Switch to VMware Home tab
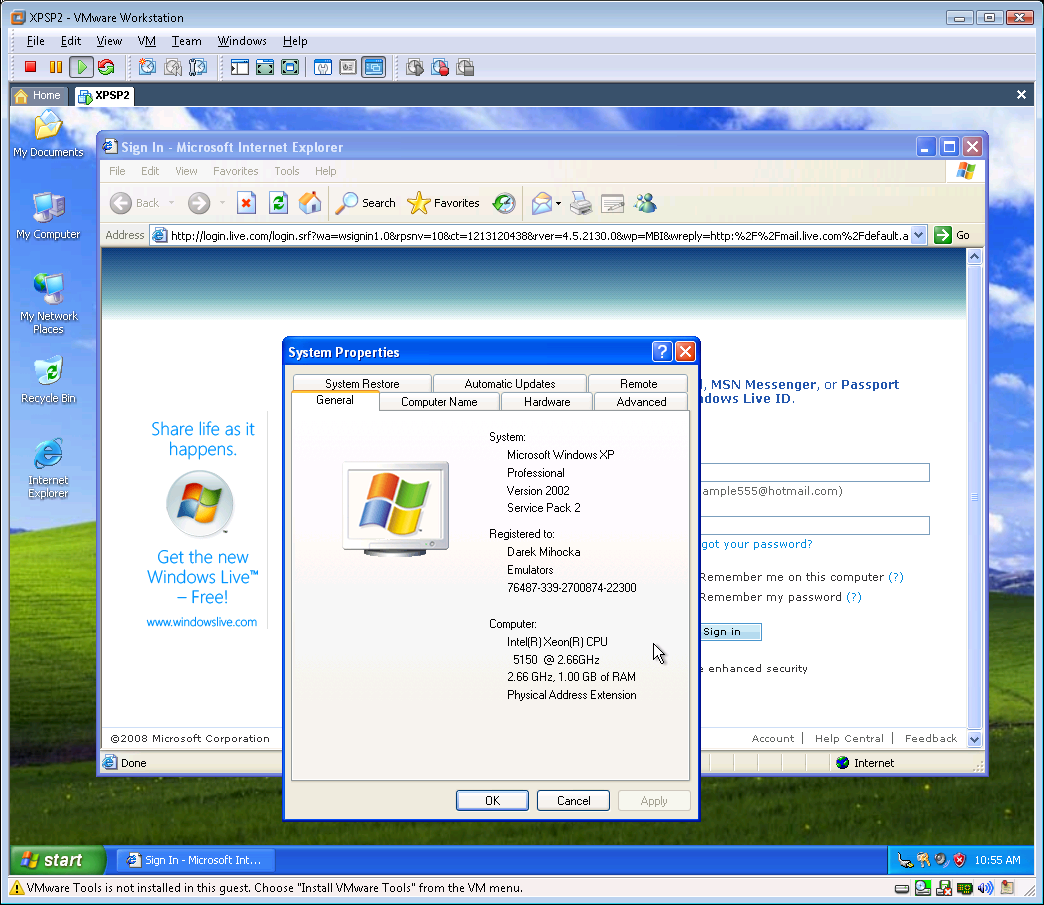The width and height of the screenshot is (1044, 905). click(39, 95)
